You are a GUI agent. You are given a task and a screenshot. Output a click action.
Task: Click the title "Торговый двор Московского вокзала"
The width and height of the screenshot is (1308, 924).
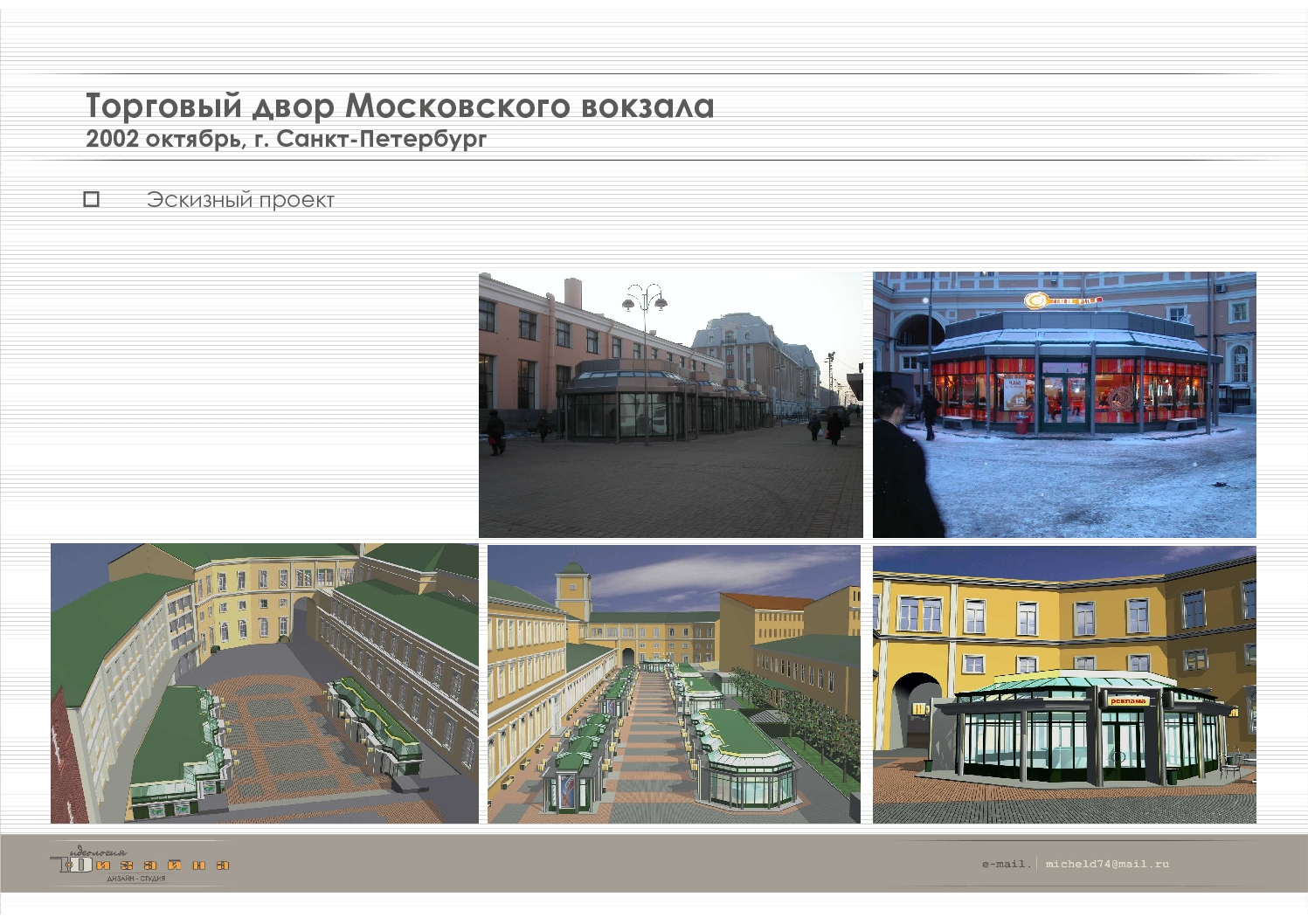coord(399,106)
